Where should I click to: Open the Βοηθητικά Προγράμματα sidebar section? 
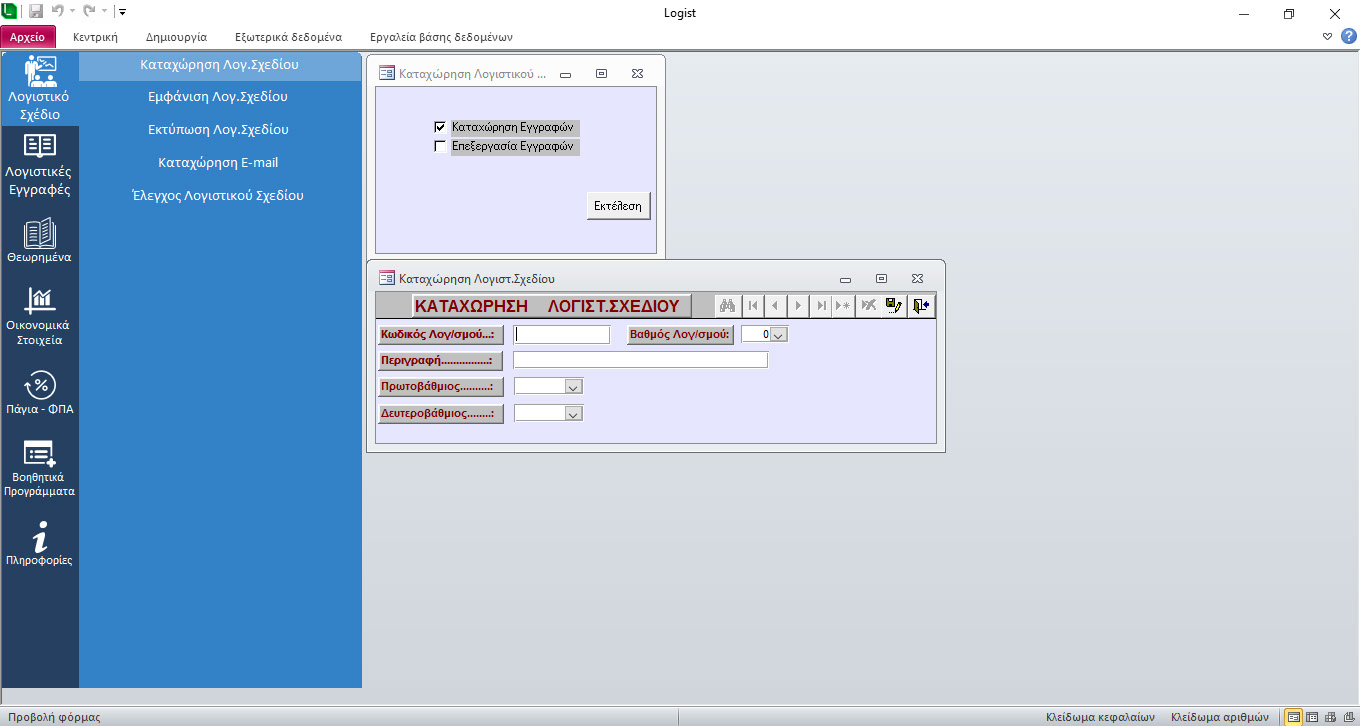[39, 466]
